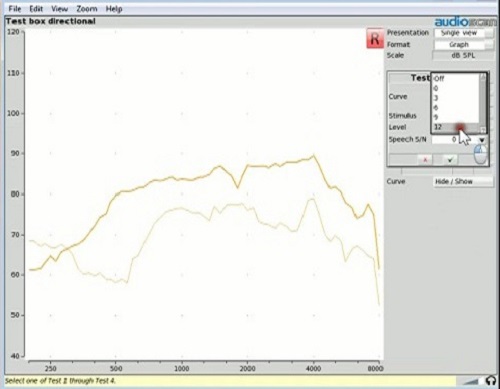Viewport: 500px width, 389px height.
Task: Open the Edit menu
Action: pos(36,9)
